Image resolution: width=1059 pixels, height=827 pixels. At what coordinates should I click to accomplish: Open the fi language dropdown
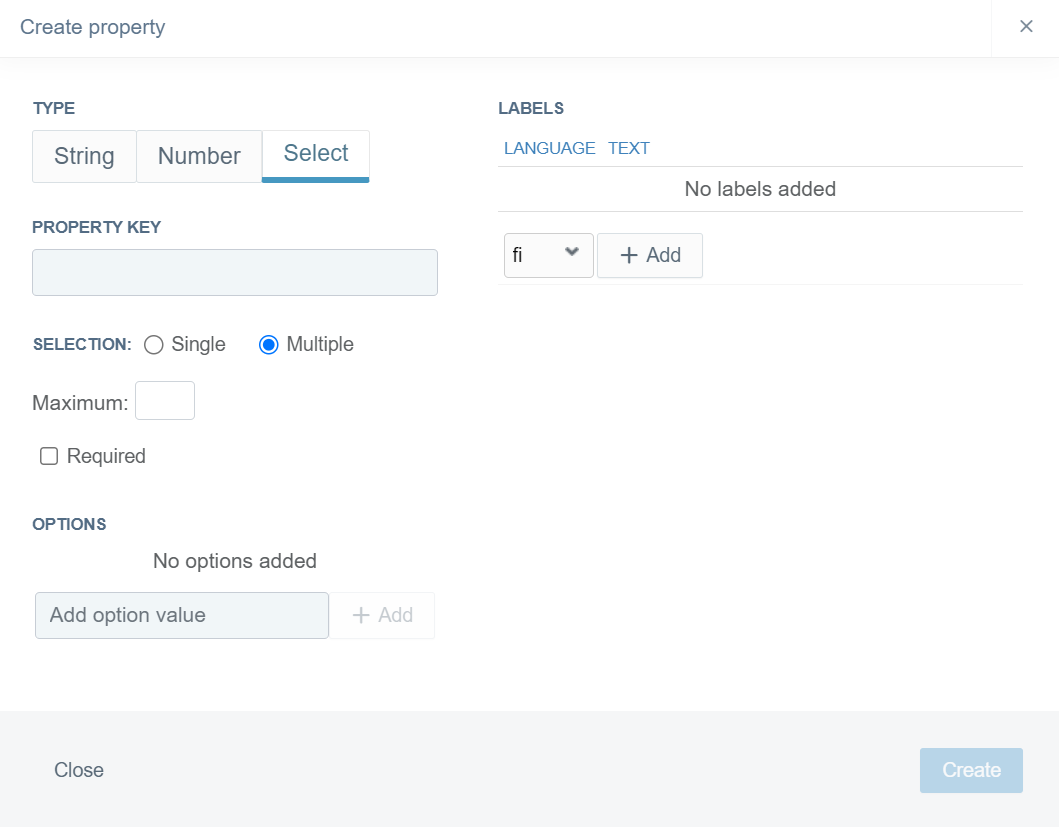(548, 255)
